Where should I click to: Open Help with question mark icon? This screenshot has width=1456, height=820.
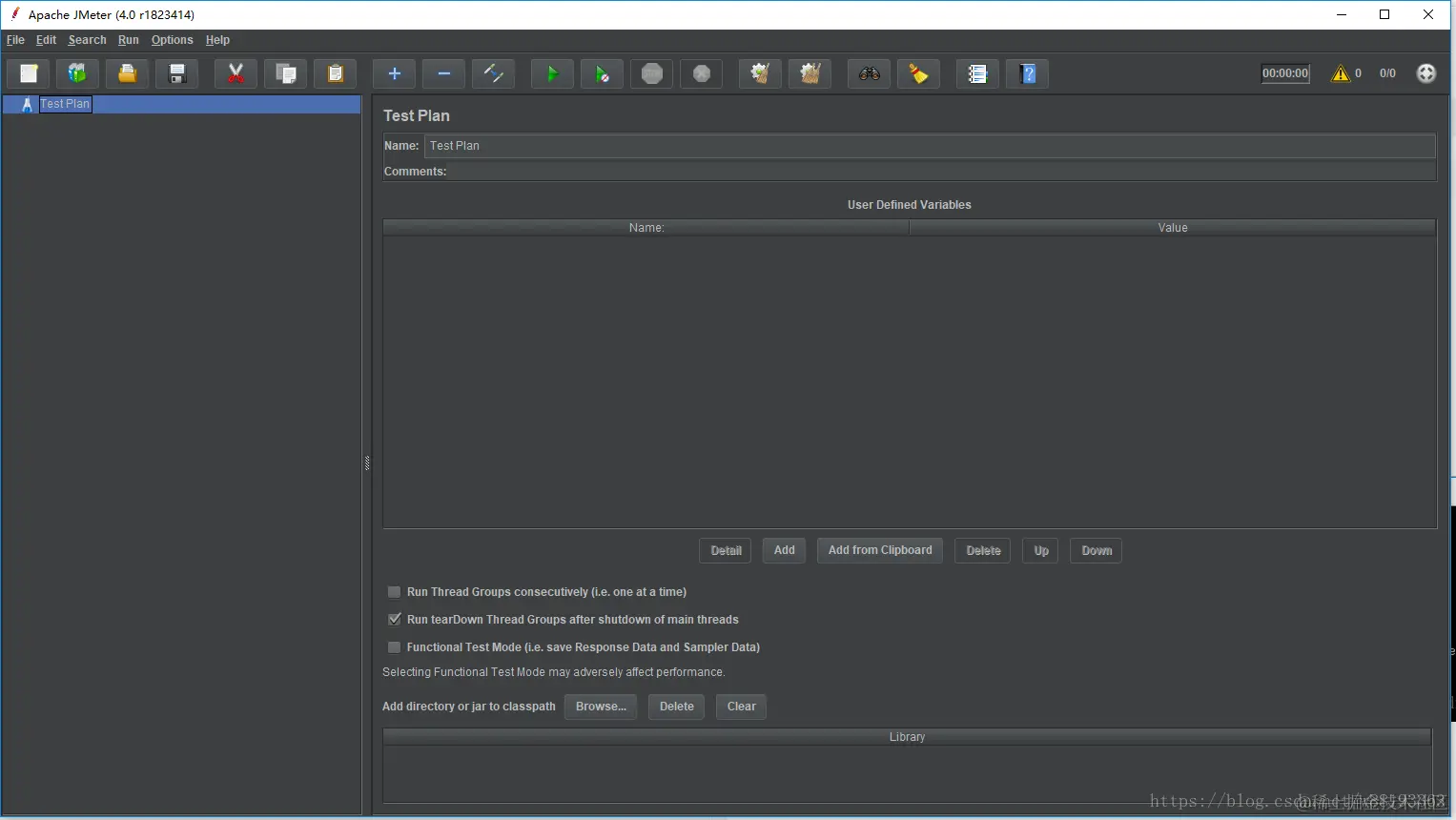(x=1027, y=73)
